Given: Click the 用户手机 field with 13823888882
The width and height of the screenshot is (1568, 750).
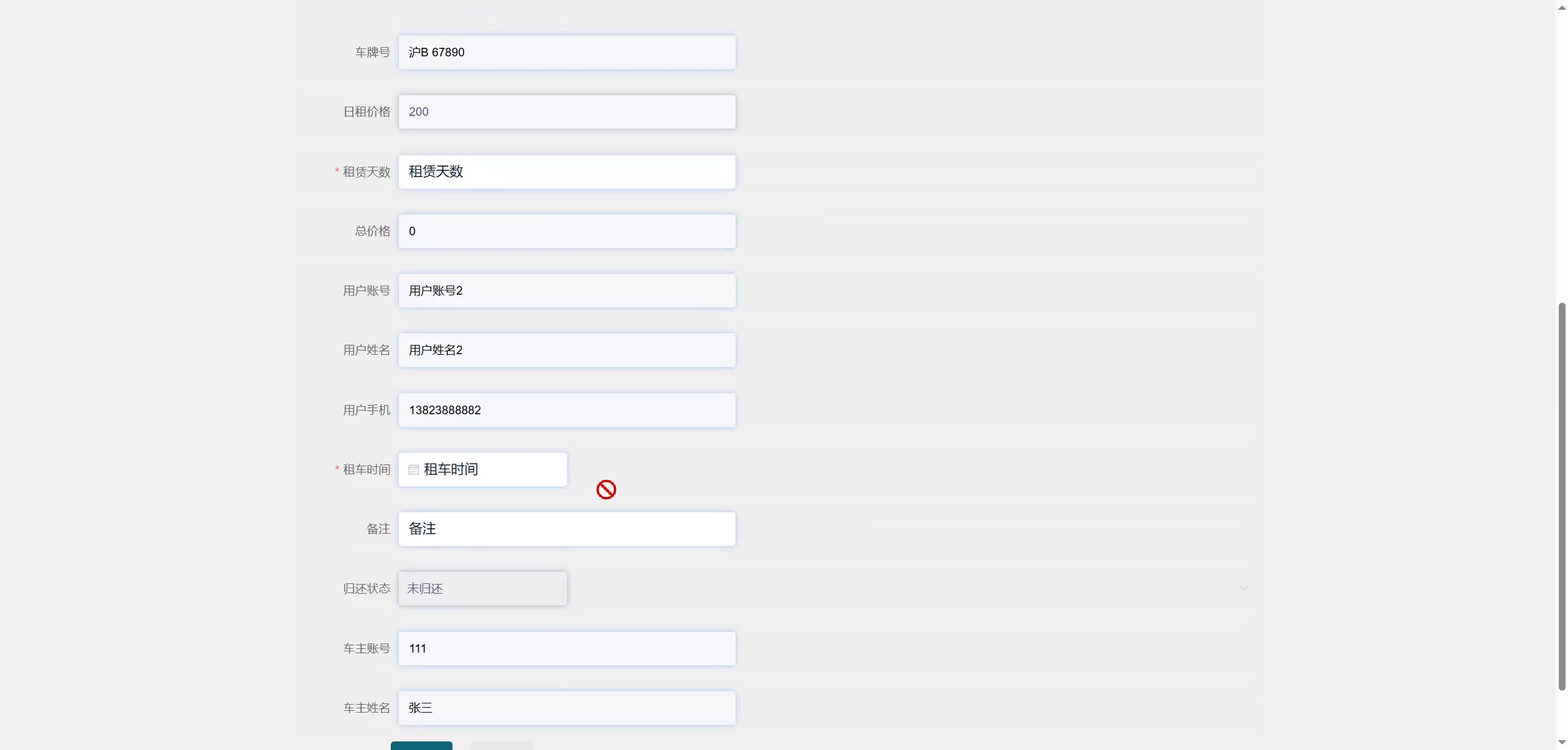Looking at the screenshot, I should point(567,410).
